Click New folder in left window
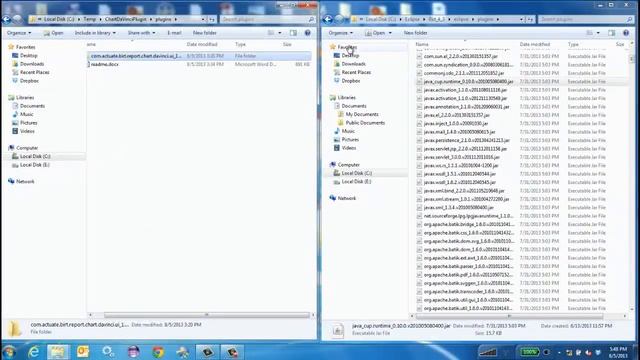Screen dimensions: 640x360 click(204, 33)
